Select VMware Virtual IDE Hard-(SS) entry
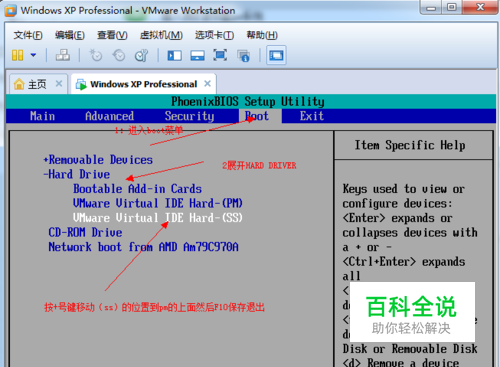This screenshot has width=500, height=367. click(158, 218)
